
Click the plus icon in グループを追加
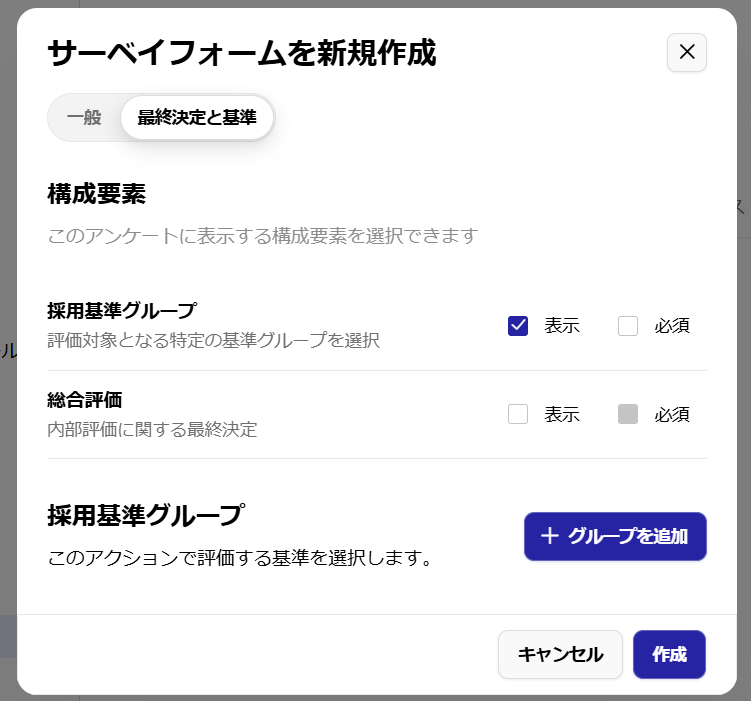[549, 536]
